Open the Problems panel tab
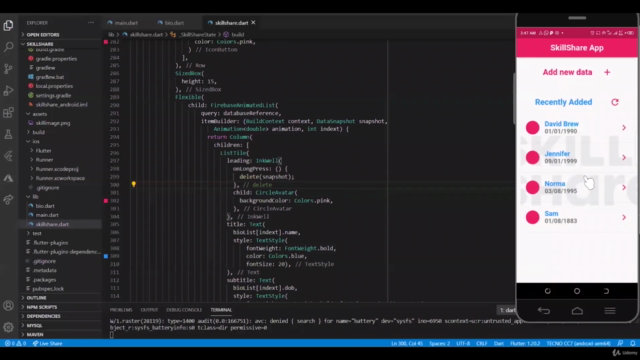 click(x=121, y=310)
